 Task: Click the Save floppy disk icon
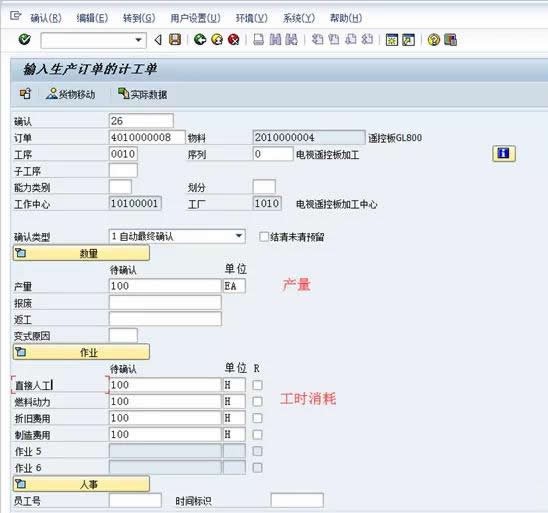[175, 39]
